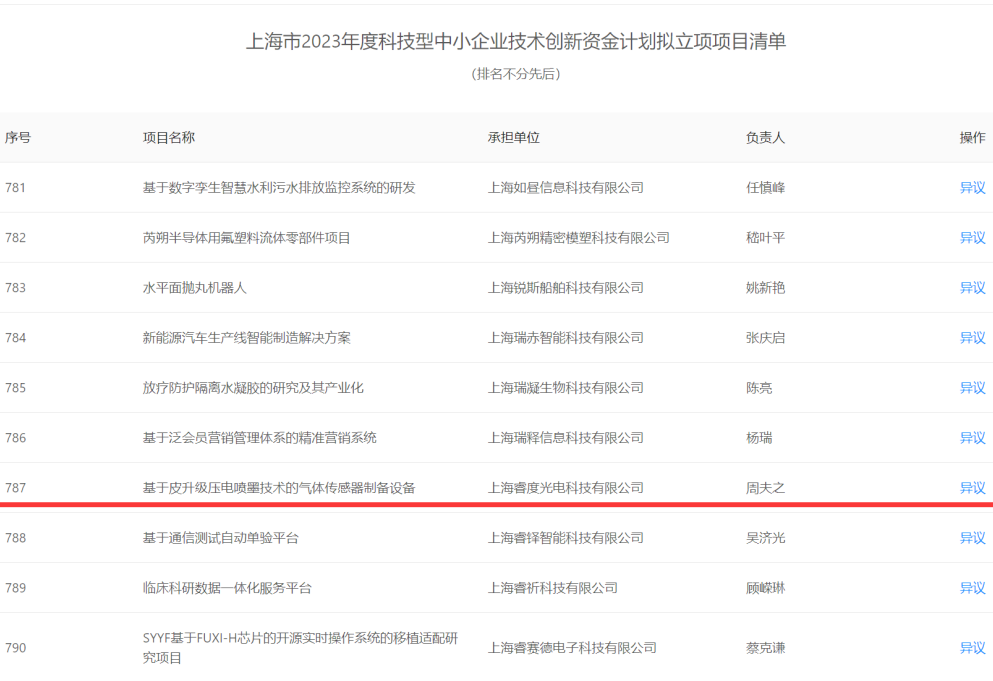Image resolution: width=993 pixels, height=681 pixels.
Task: Select project 基于泛会员营销管理体系的精准营销系统
Action: coord(260,438)
